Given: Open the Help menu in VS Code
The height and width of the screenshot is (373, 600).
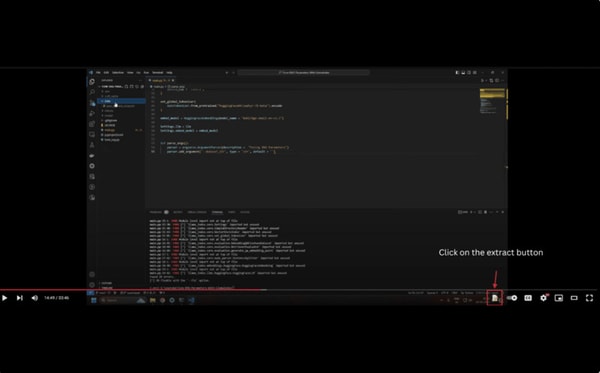Looking at the screenshot, I should tap(169, 72).
